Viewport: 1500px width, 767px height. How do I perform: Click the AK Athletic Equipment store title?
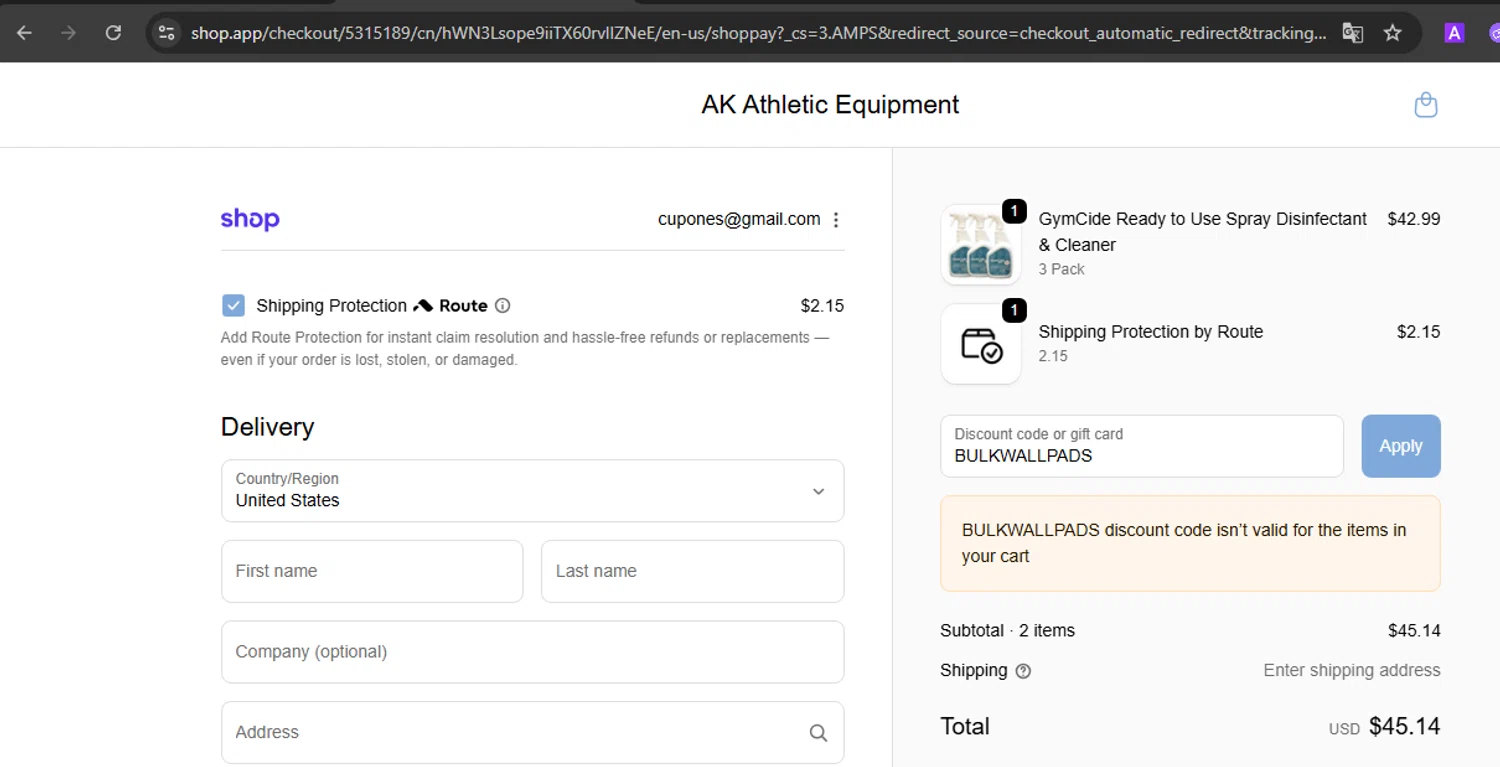tap(830, 105)
